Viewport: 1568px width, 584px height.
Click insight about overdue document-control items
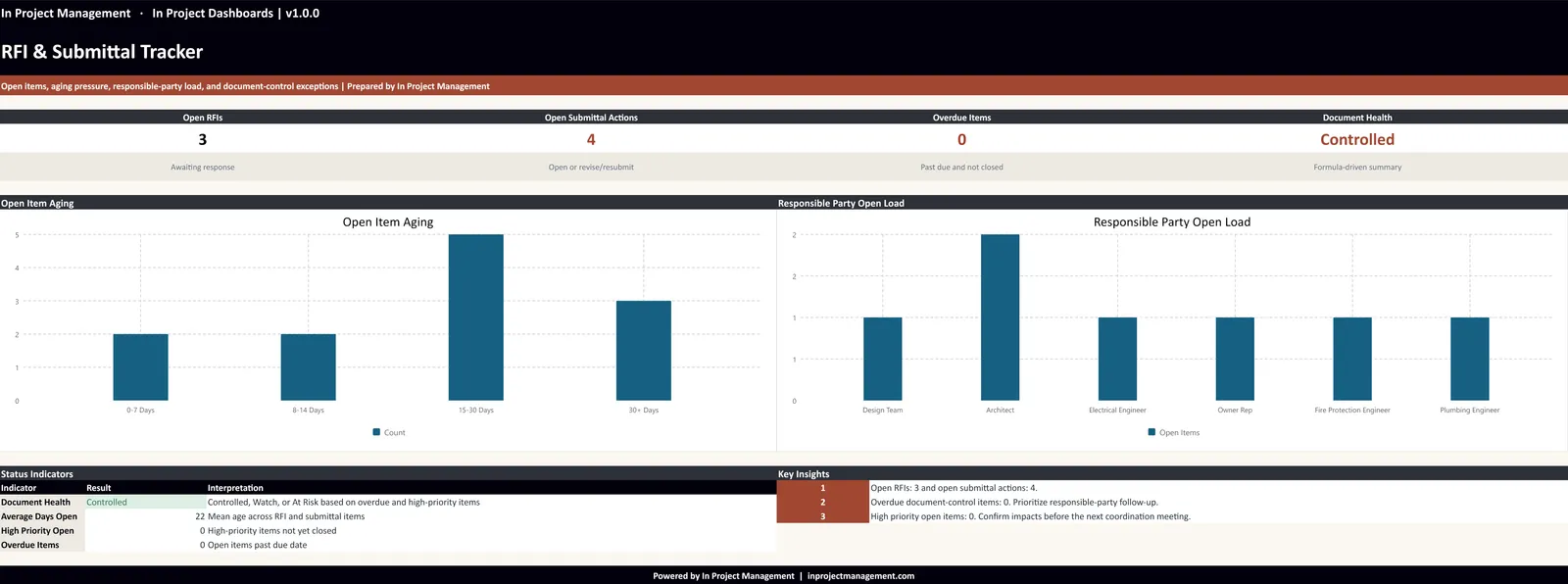[1014, 503]
